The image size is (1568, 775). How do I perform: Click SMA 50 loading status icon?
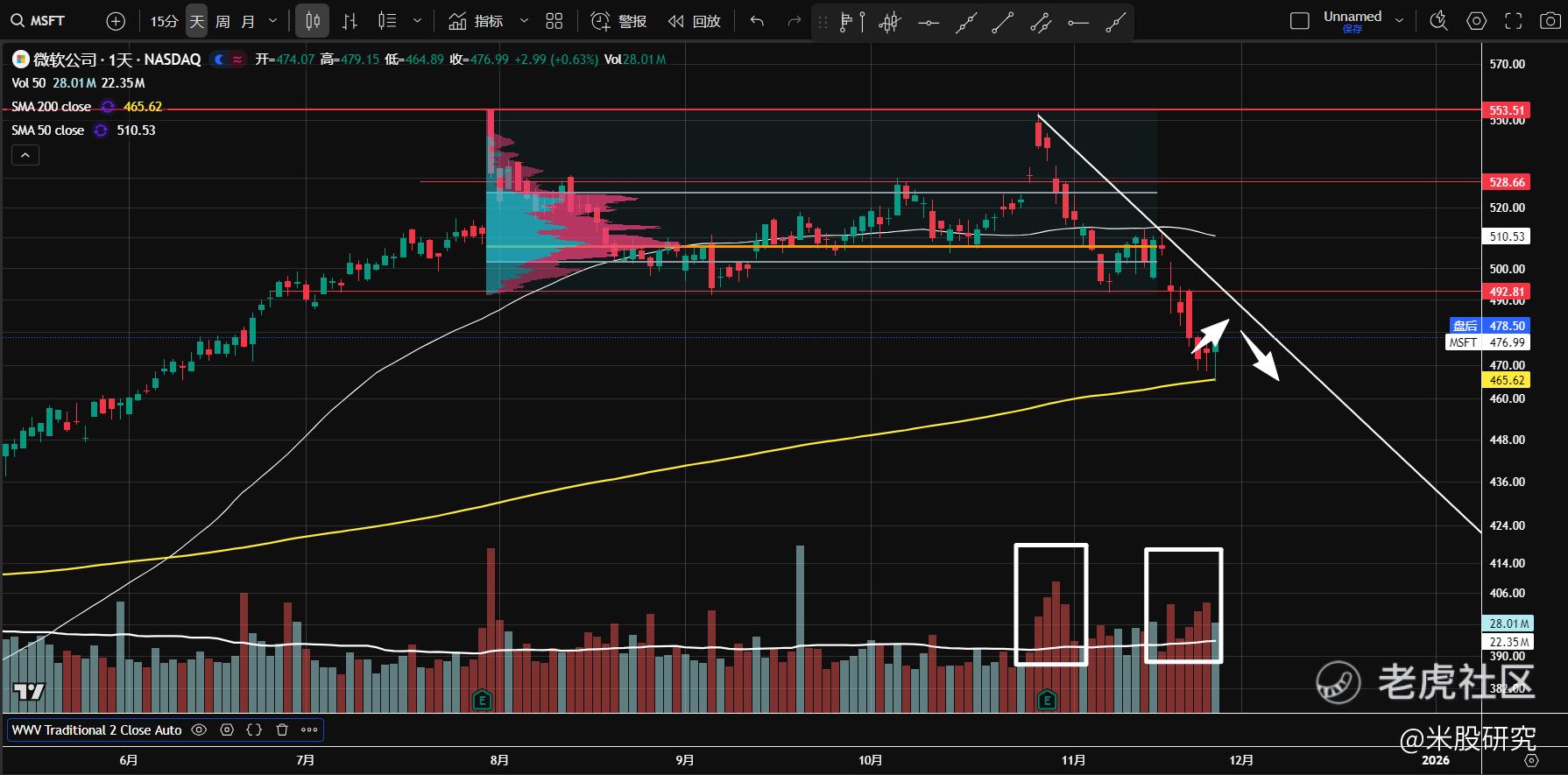click(101, 130)
